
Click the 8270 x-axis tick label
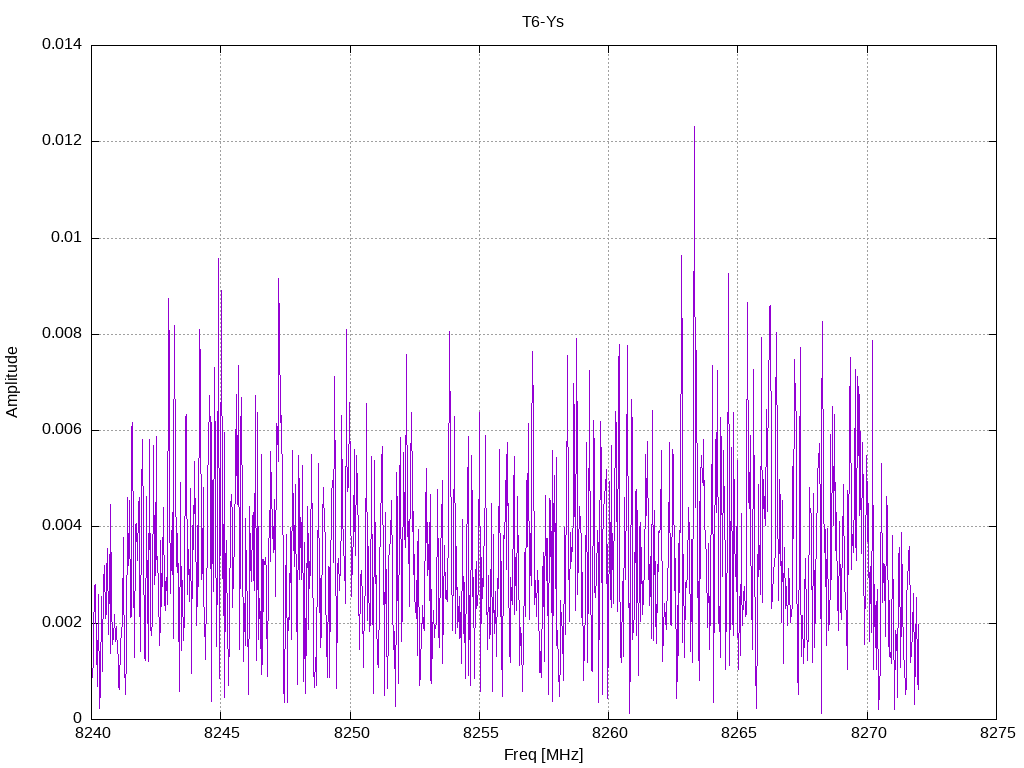868,733
